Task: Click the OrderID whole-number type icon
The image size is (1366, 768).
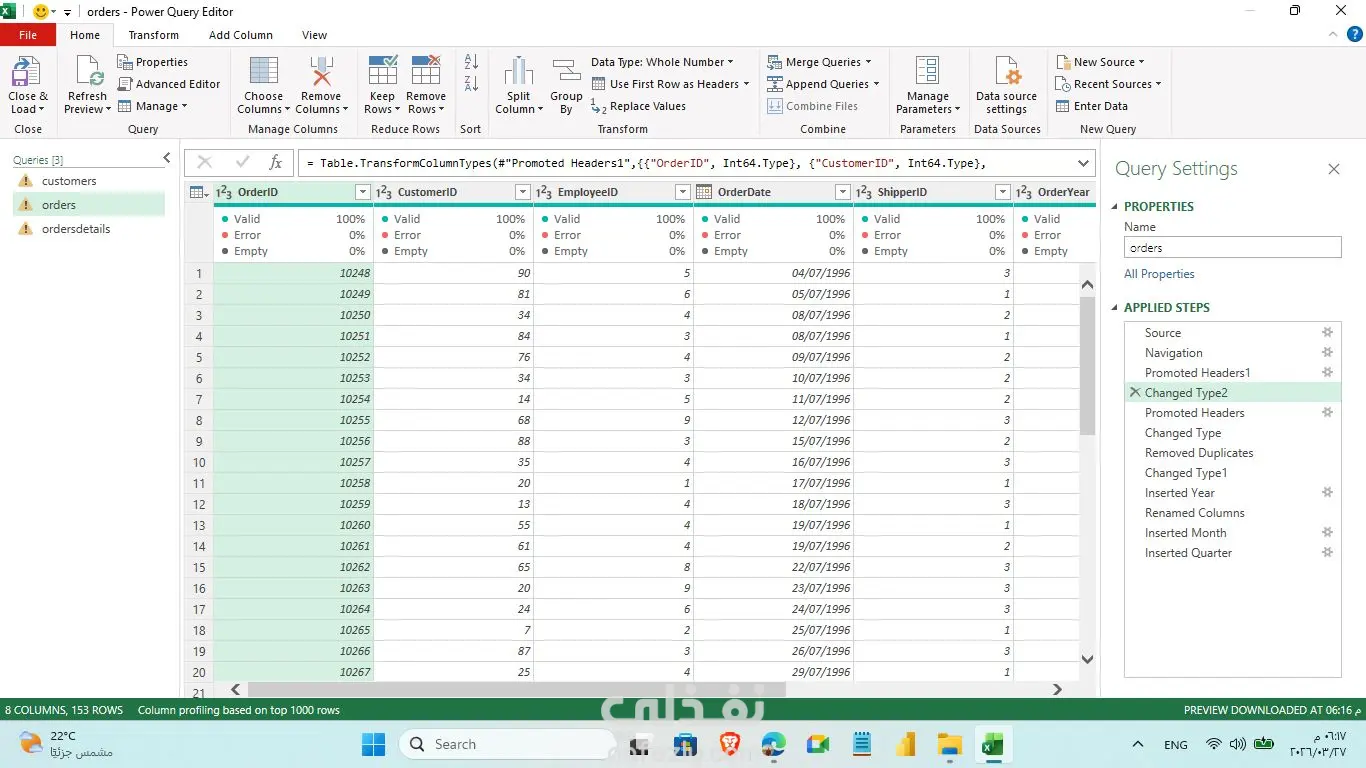Action: (x=224, y=192)
